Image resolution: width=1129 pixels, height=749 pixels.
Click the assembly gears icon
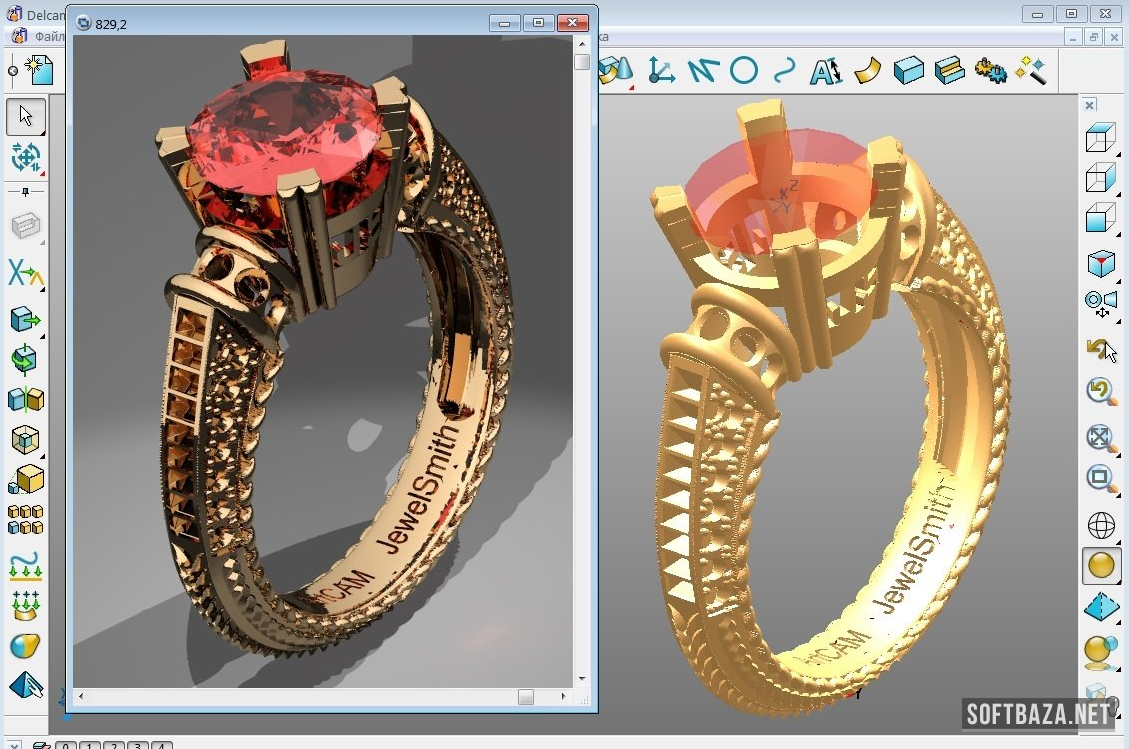click(x=989, y=70)
